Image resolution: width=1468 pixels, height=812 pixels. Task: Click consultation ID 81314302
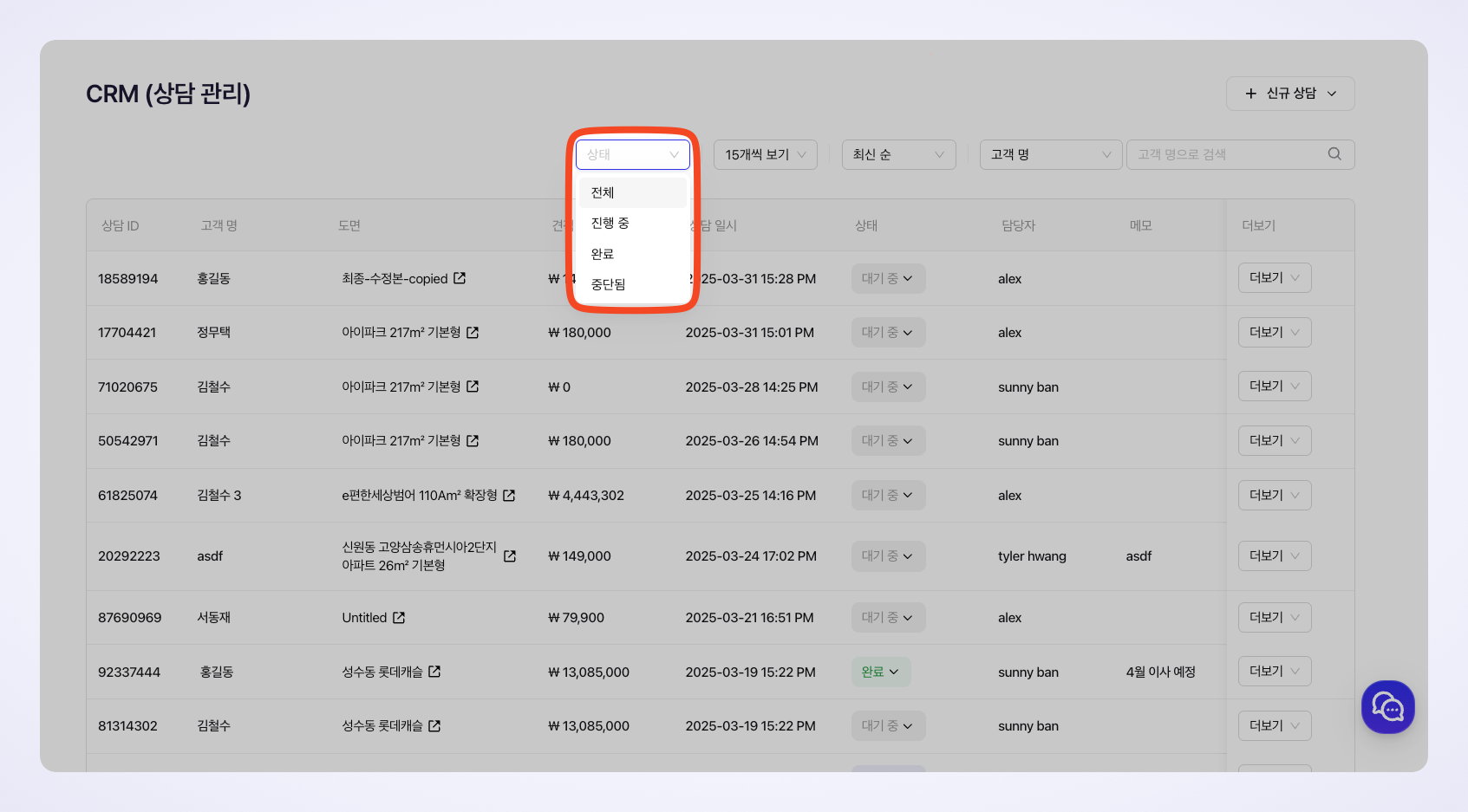[128, 726]
